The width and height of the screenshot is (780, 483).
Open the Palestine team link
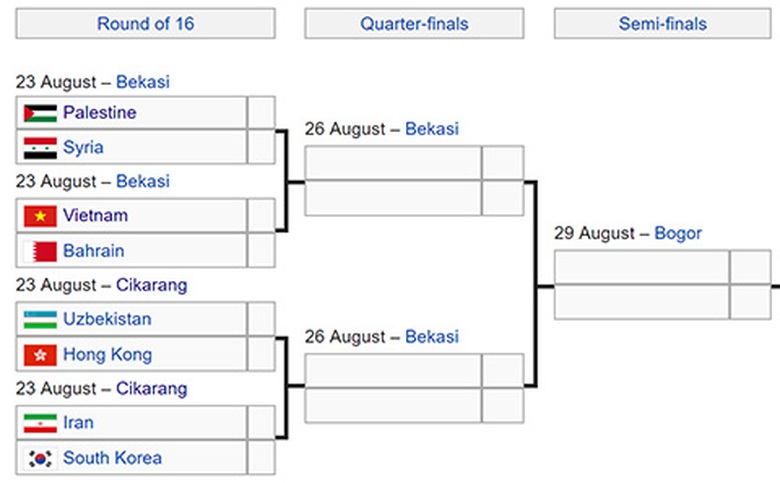tap(99, 113)
